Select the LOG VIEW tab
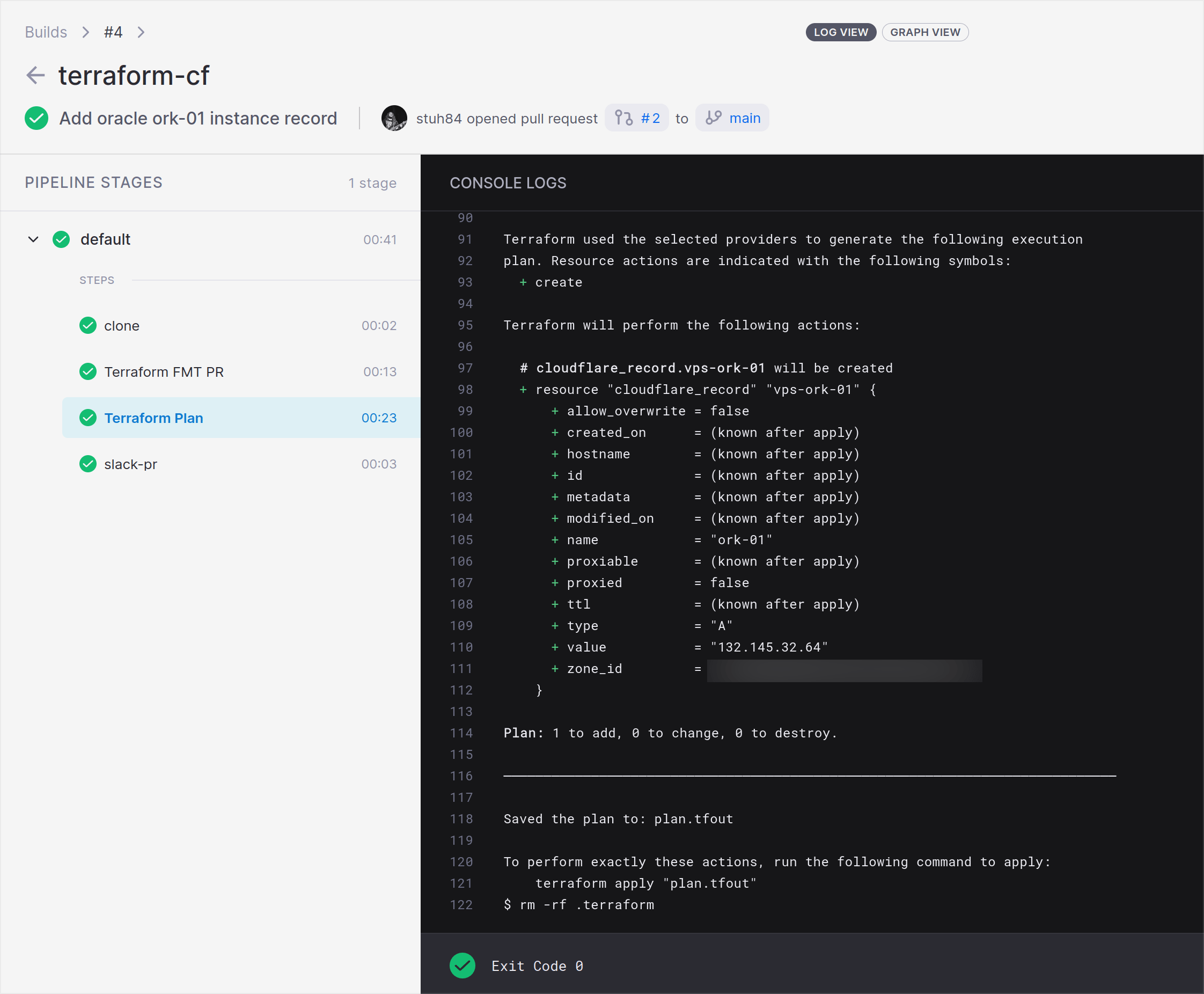1204x994 pixels. tap(841, 32)
